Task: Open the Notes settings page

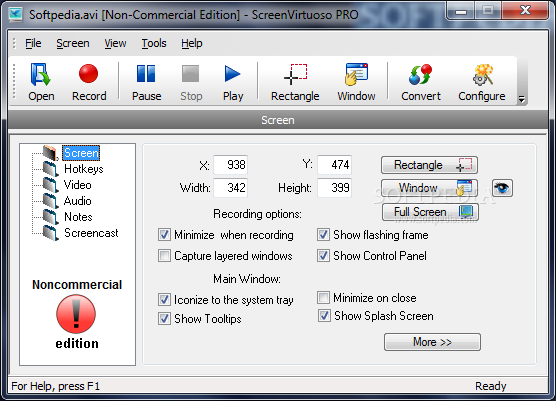Action: coord(78,217)
